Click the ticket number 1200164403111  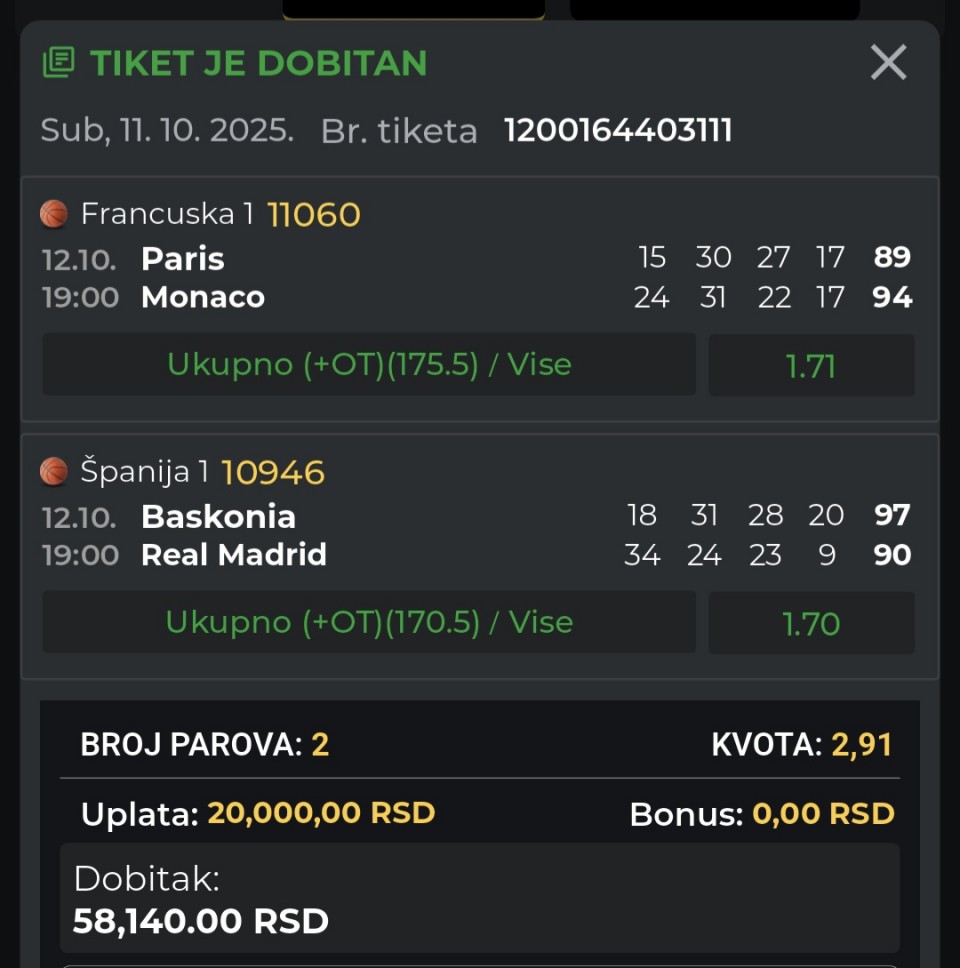point(618,131)
